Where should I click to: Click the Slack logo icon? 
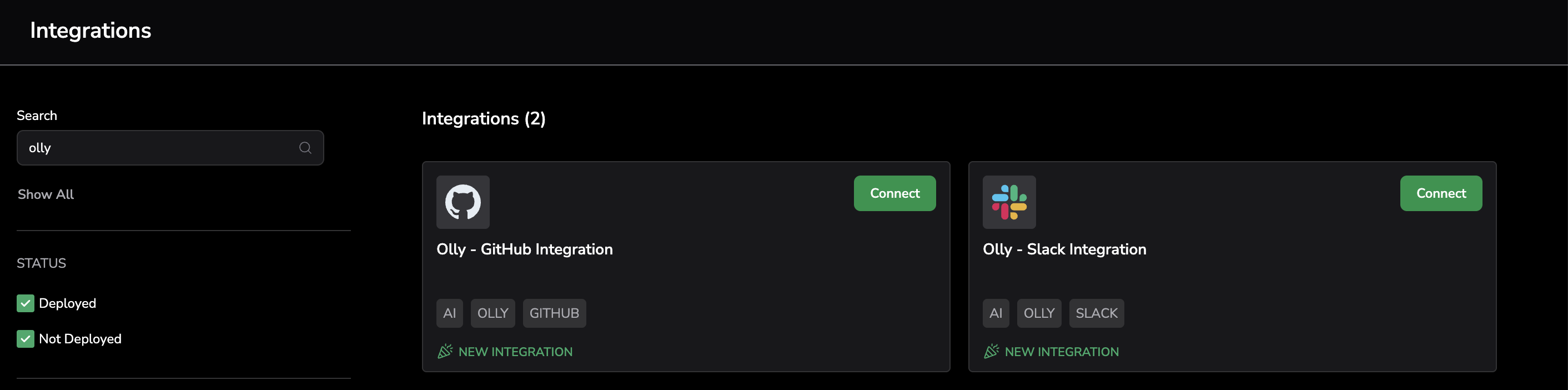click(x=1009, y=202)
